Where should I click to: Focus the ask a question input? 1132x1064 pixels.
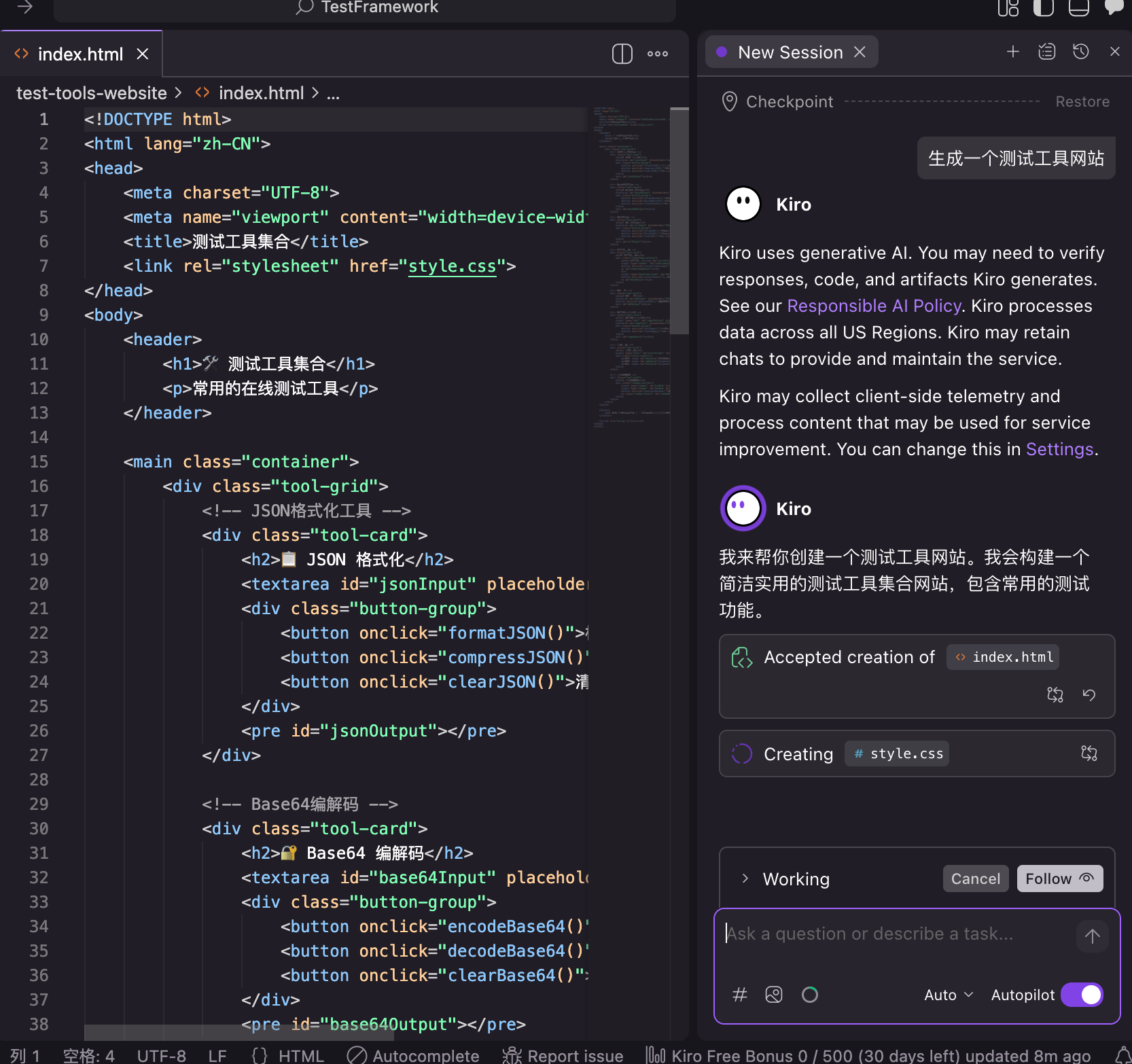(x=897, y=934)
